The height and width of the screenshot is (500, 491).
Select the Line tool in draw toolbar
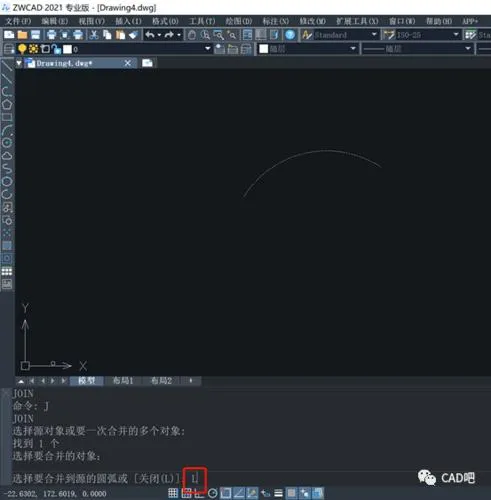7,66
